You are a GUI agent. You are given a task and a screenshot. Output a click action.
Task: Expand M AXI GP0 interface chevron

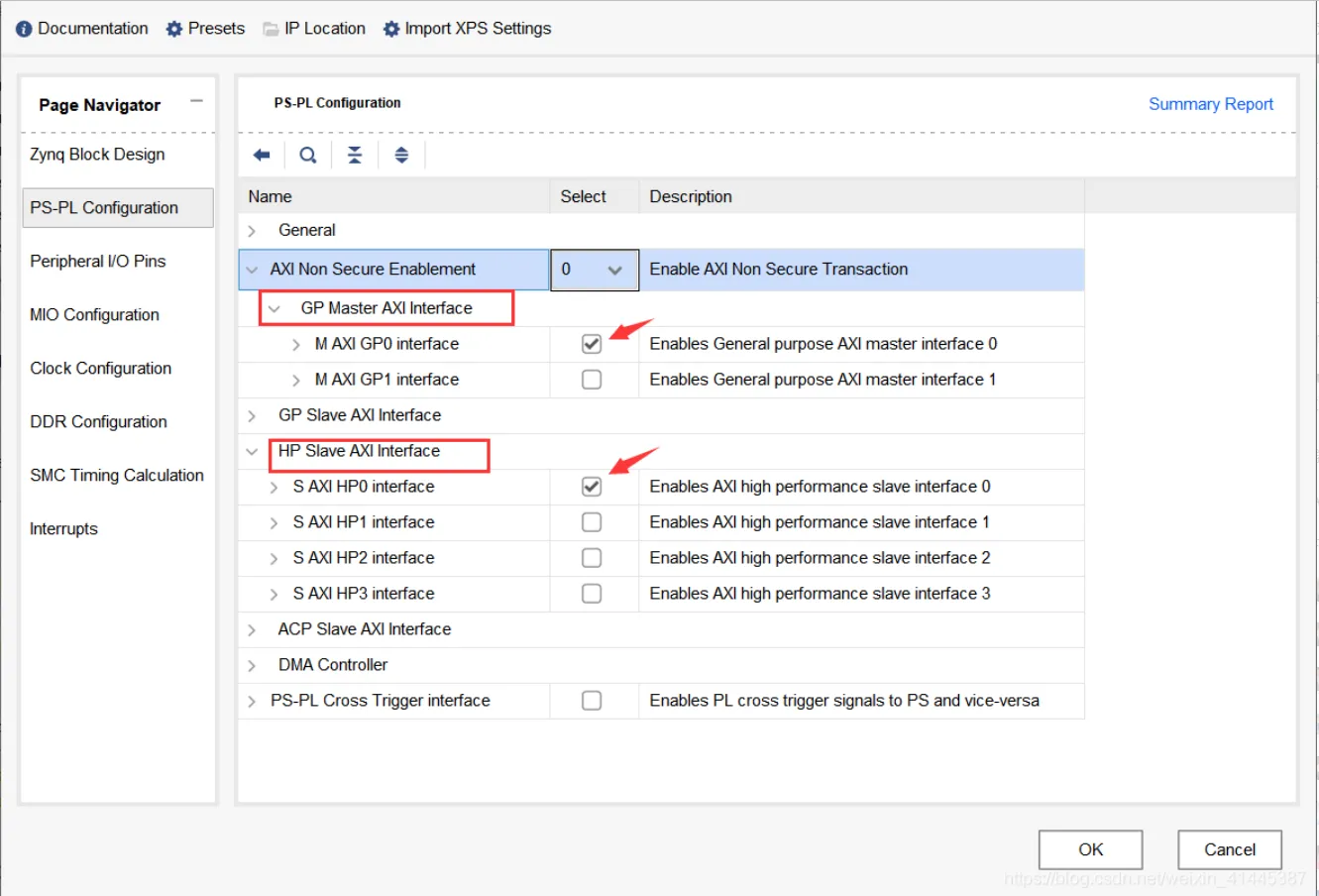click(295, 345)
